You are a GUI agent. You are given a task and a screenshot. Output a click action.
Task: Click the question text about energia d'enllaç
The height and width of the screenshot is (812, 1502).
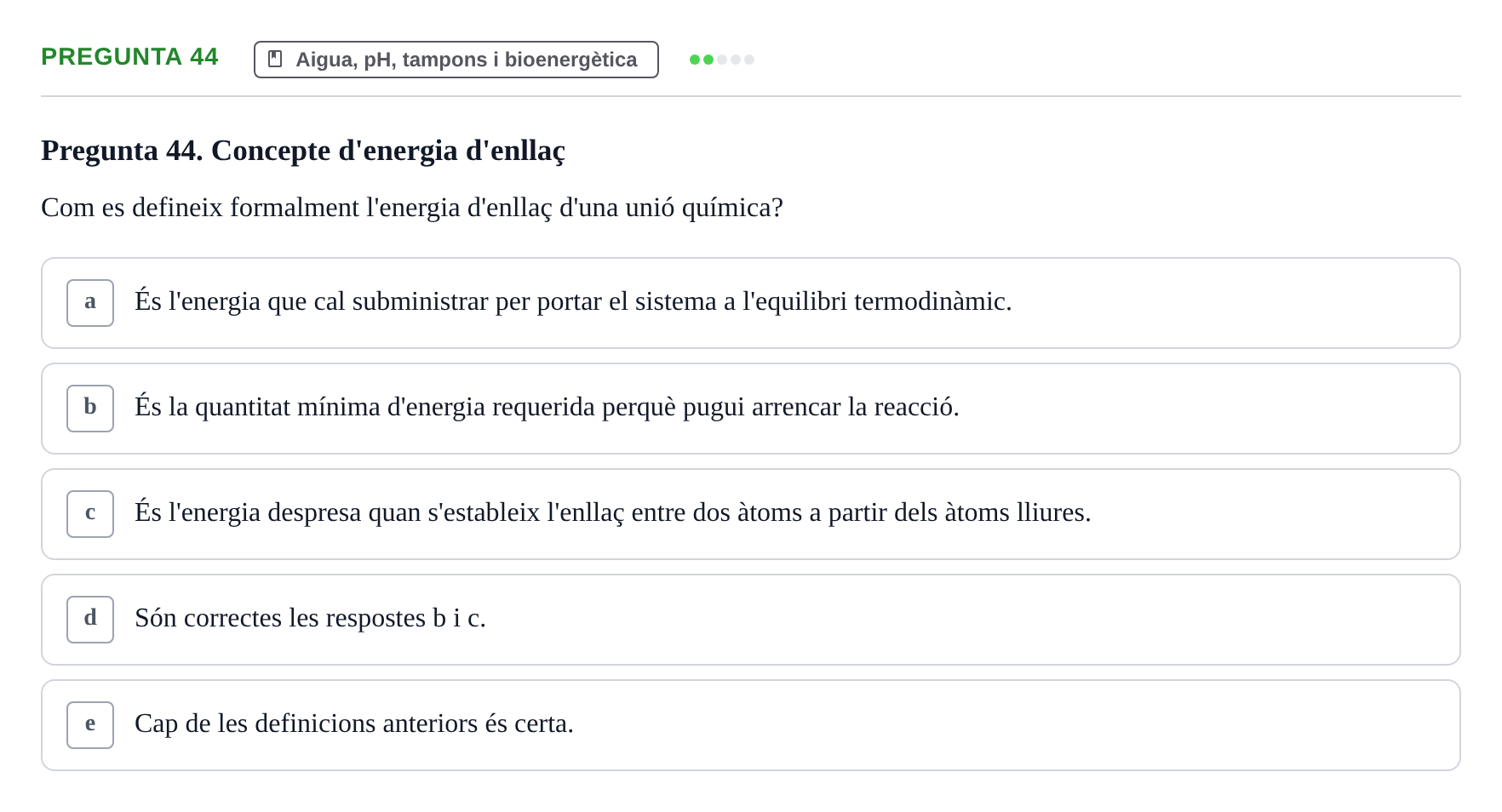click(412, 208)
